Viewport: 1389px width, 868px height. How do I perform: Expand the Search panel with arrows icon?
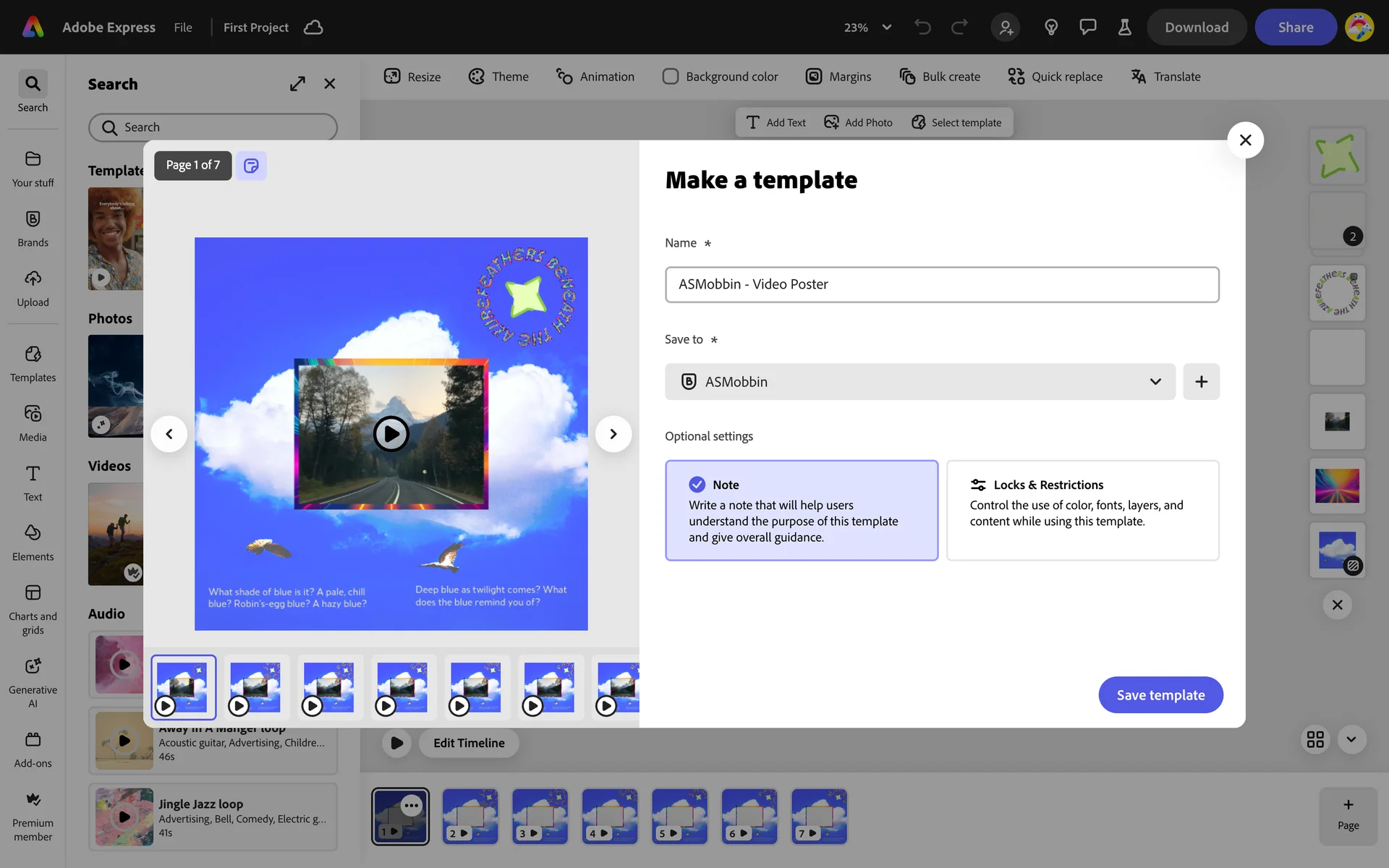click(x=297, y=84)
